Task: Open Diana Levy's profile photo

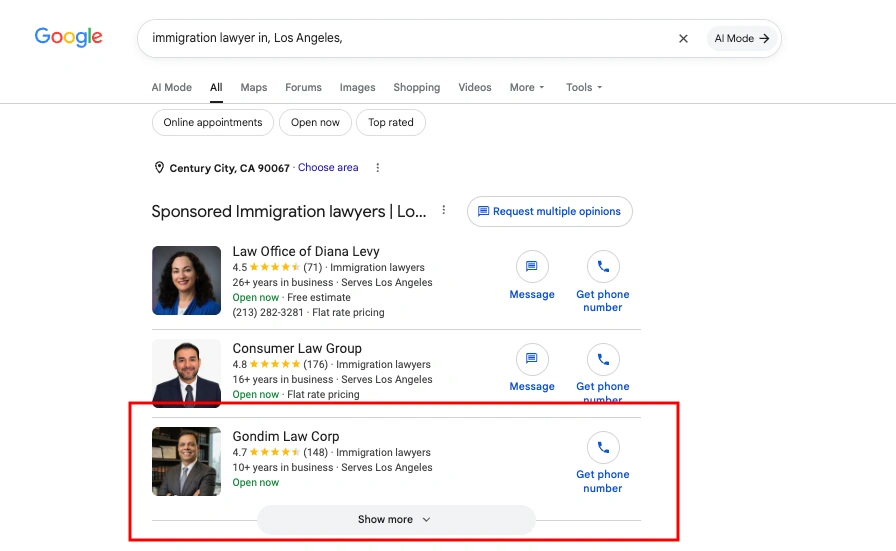Action: (x=186, y=281)
